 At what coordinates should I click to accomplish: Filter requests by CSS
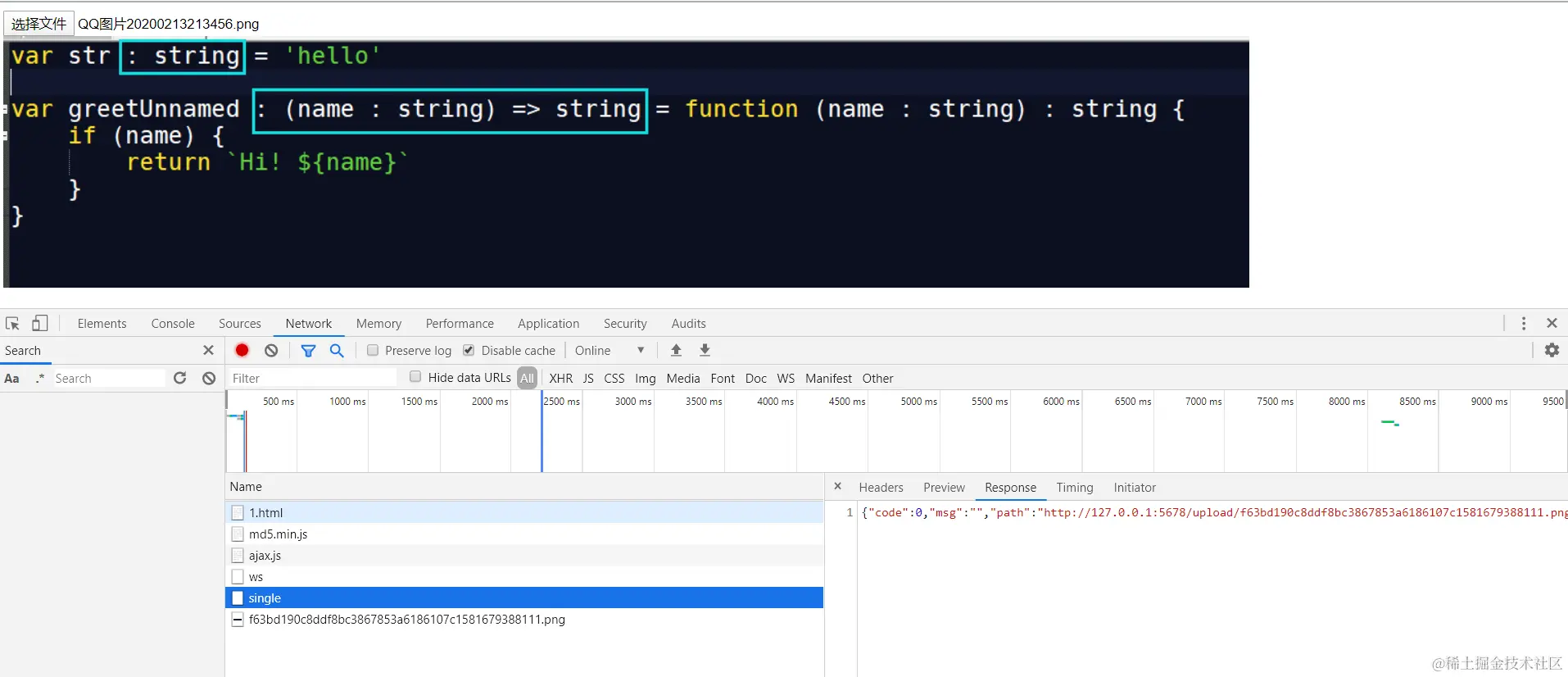(x=614, y=378)
